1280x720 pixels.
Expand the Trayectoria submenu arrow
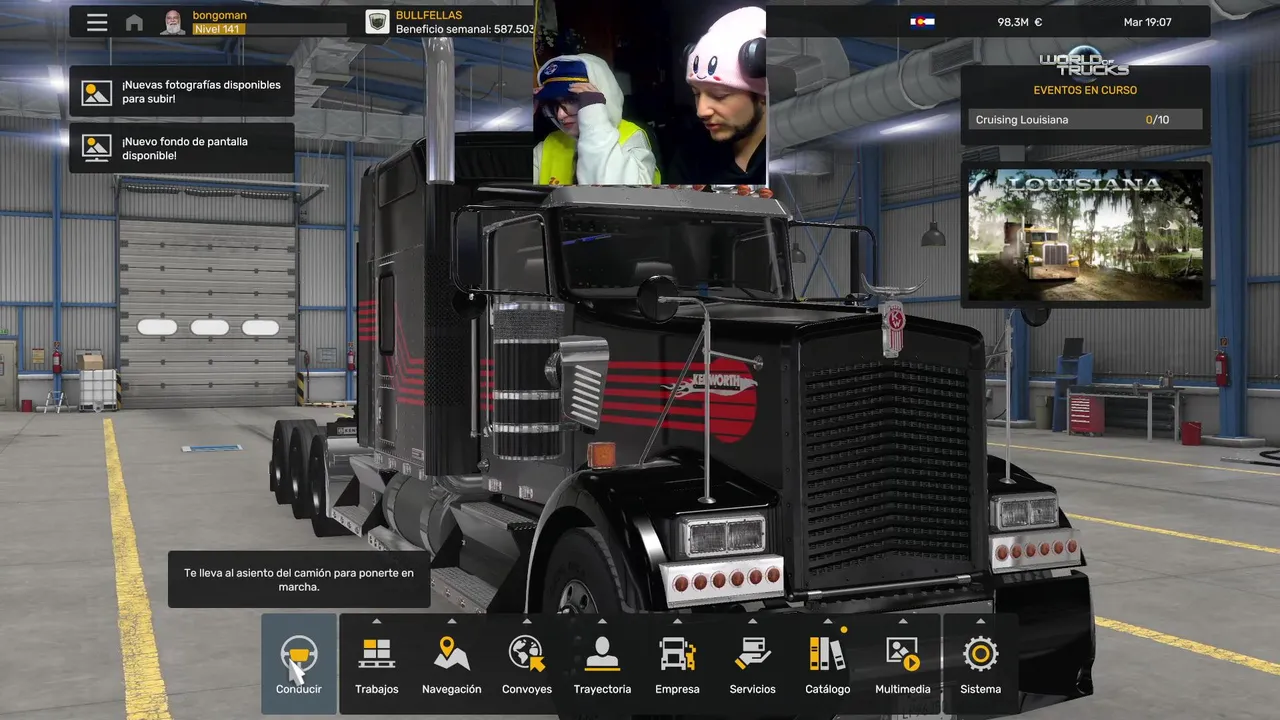coord(602,621)
